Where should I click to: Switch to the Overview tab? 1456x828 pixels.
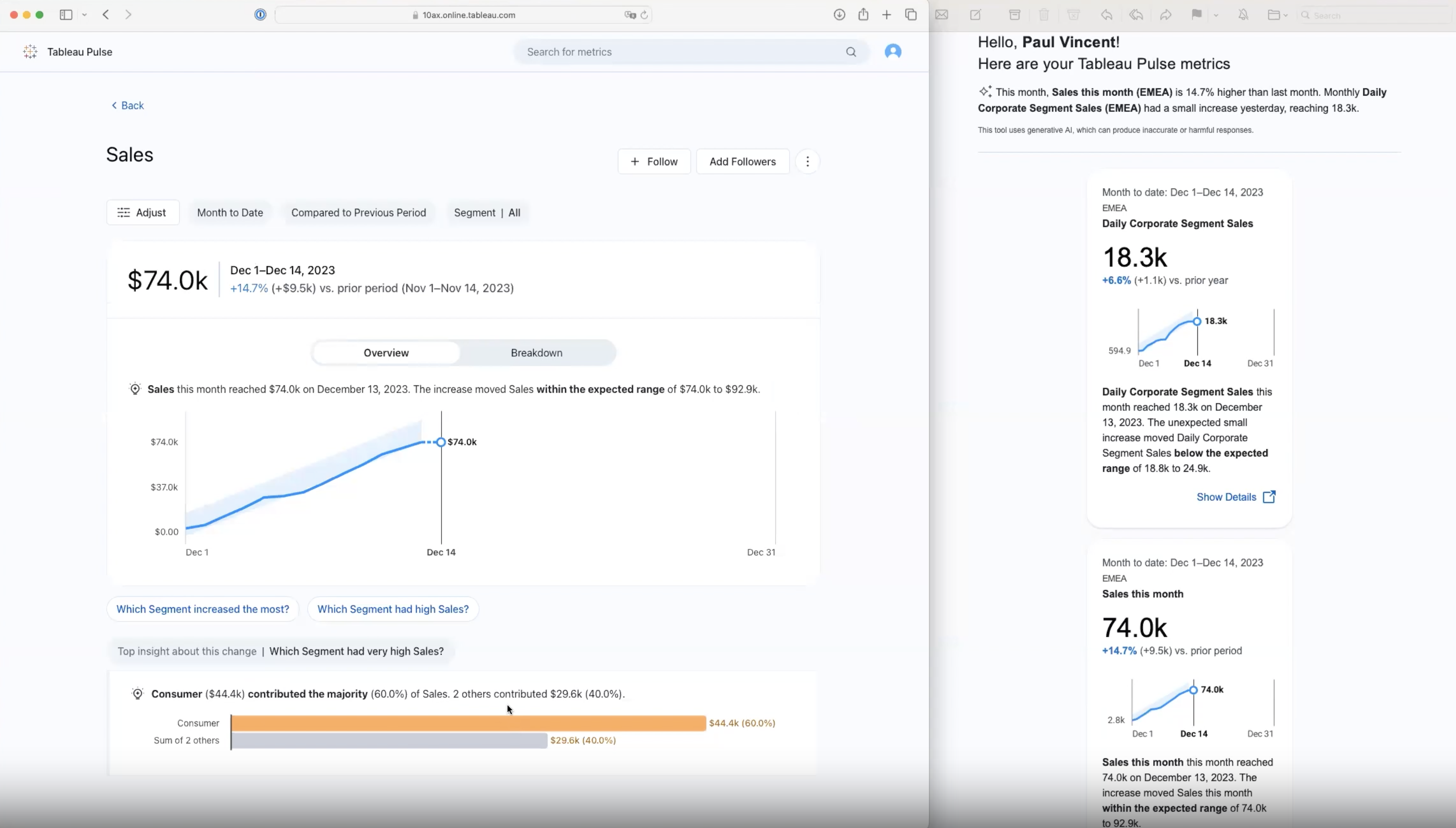[386, 353]
